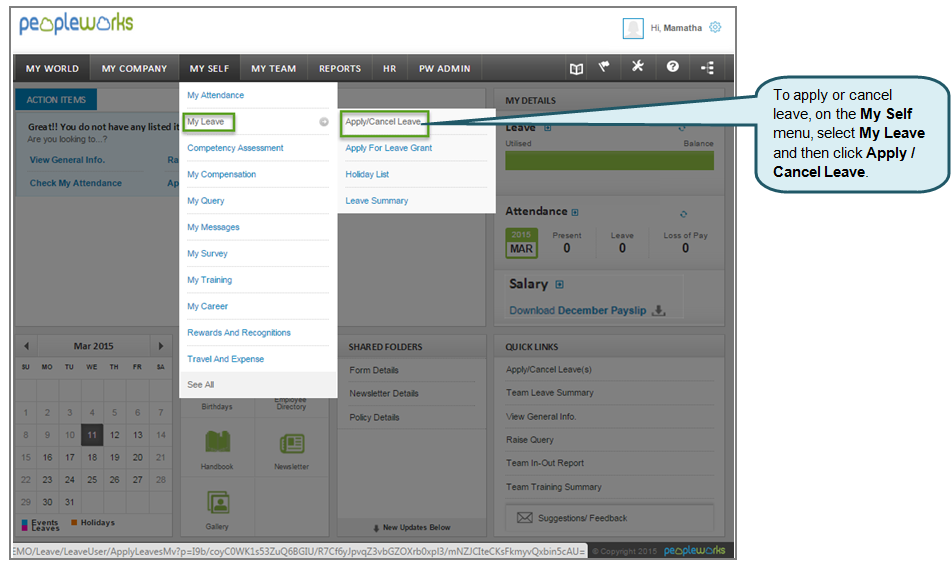Open the MY SELF menu
This screenshot has height=563, width=952.
click(209, 69)
